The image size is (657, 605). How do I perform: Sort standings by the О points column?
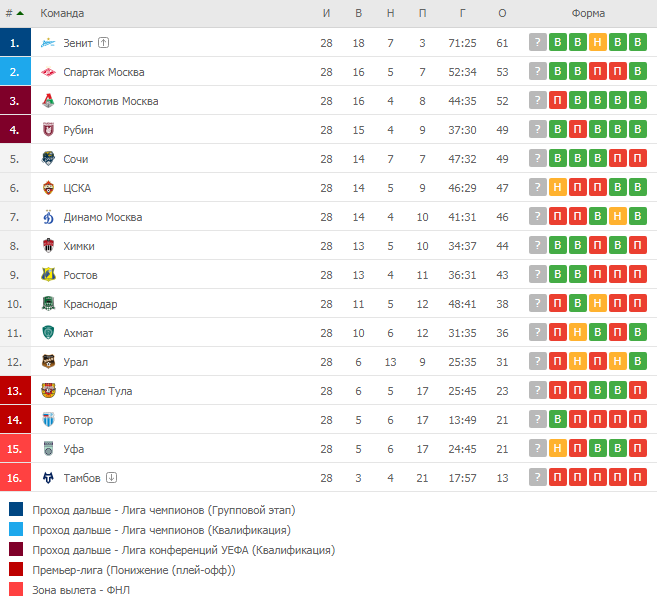[502, 13]
